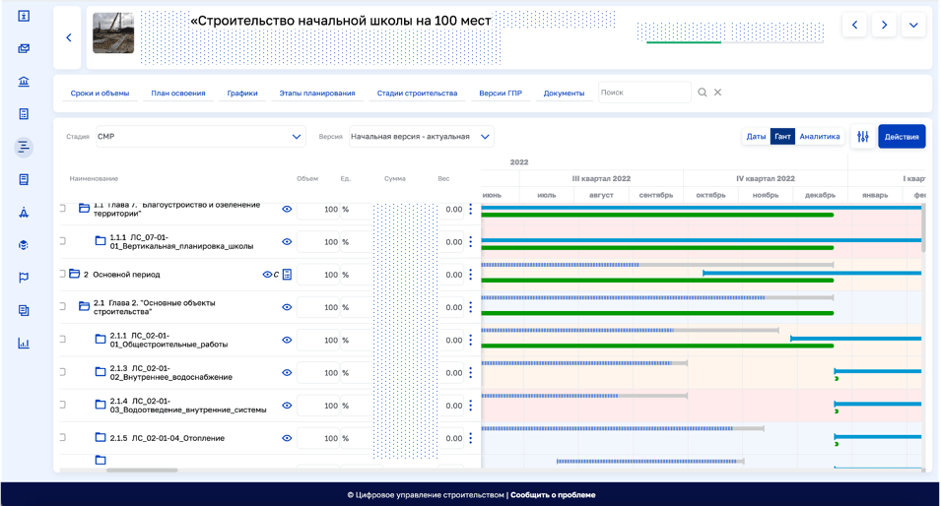Open the three-dot menu for the 2.1.5 Отопление row
This screenshot has width=941, height=506.
(471, 438)
